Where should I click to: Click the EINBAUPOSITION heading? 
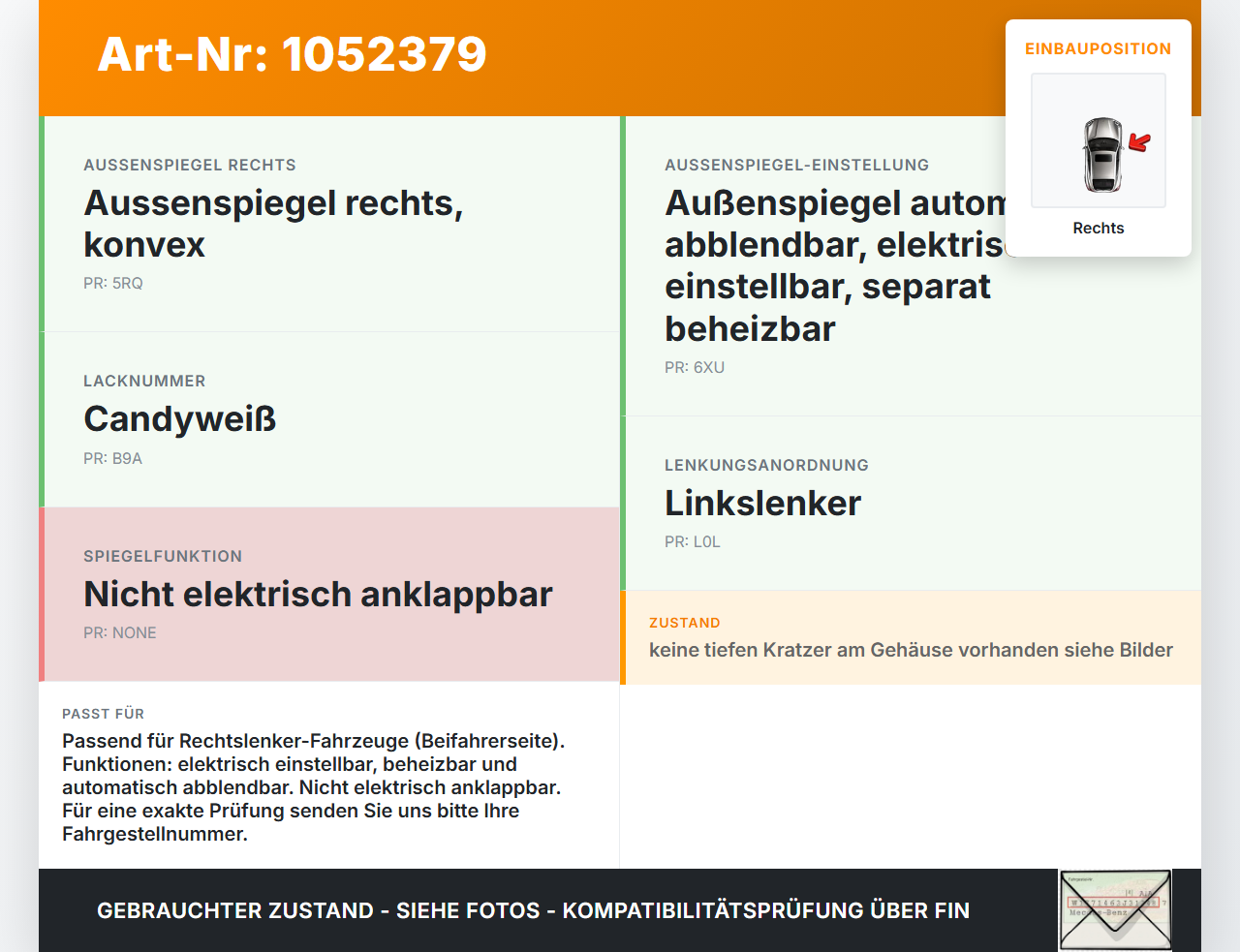pos(1099,48)
